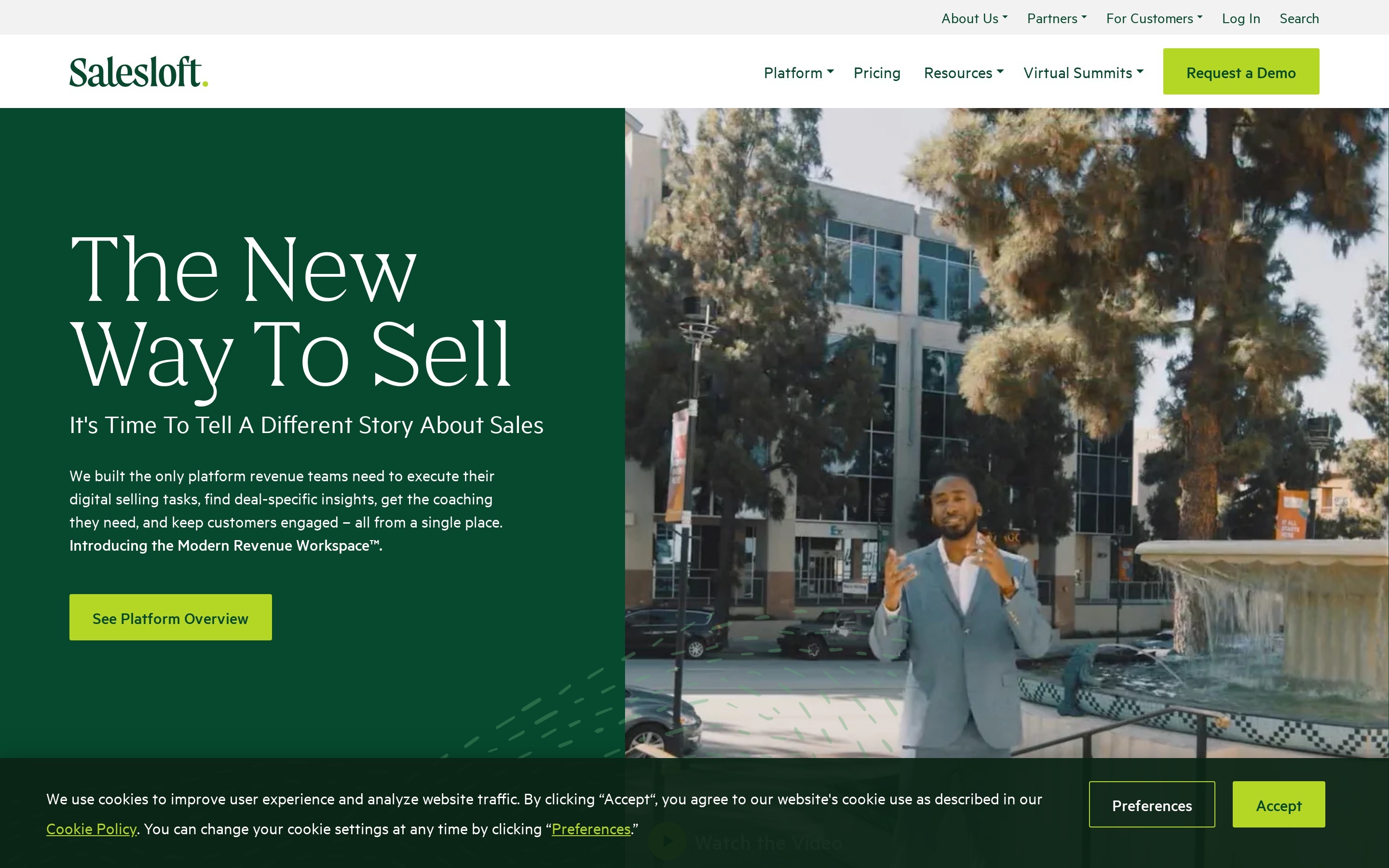This screenshot has width=1389, height=868.
Task: Open cookie Preferences button in banner
Action: coord(1151,805)
